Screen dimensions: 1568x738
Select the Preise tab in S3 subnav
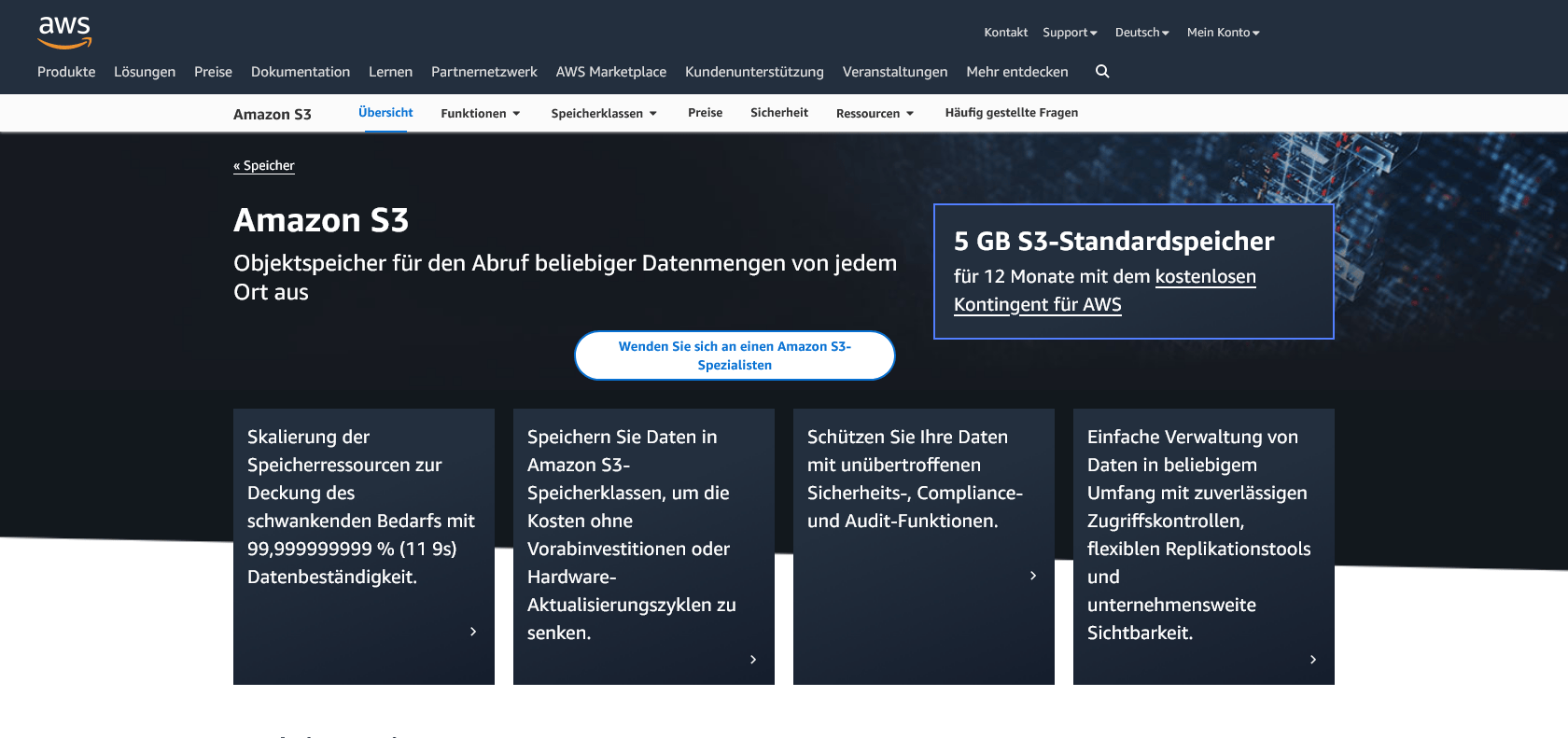pyautogui.click(x=705, y=113)
